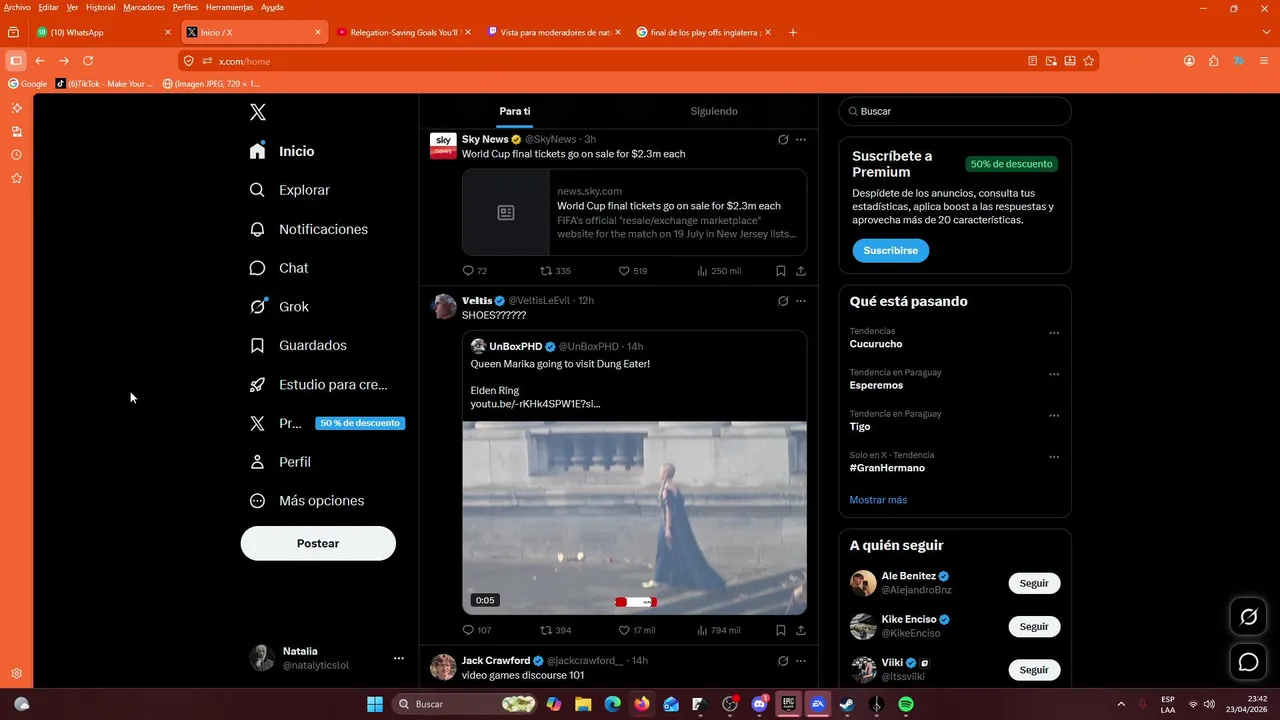Go to Inicio in sidebar
Screen dimensions: 1280x720
click(282, 151)
